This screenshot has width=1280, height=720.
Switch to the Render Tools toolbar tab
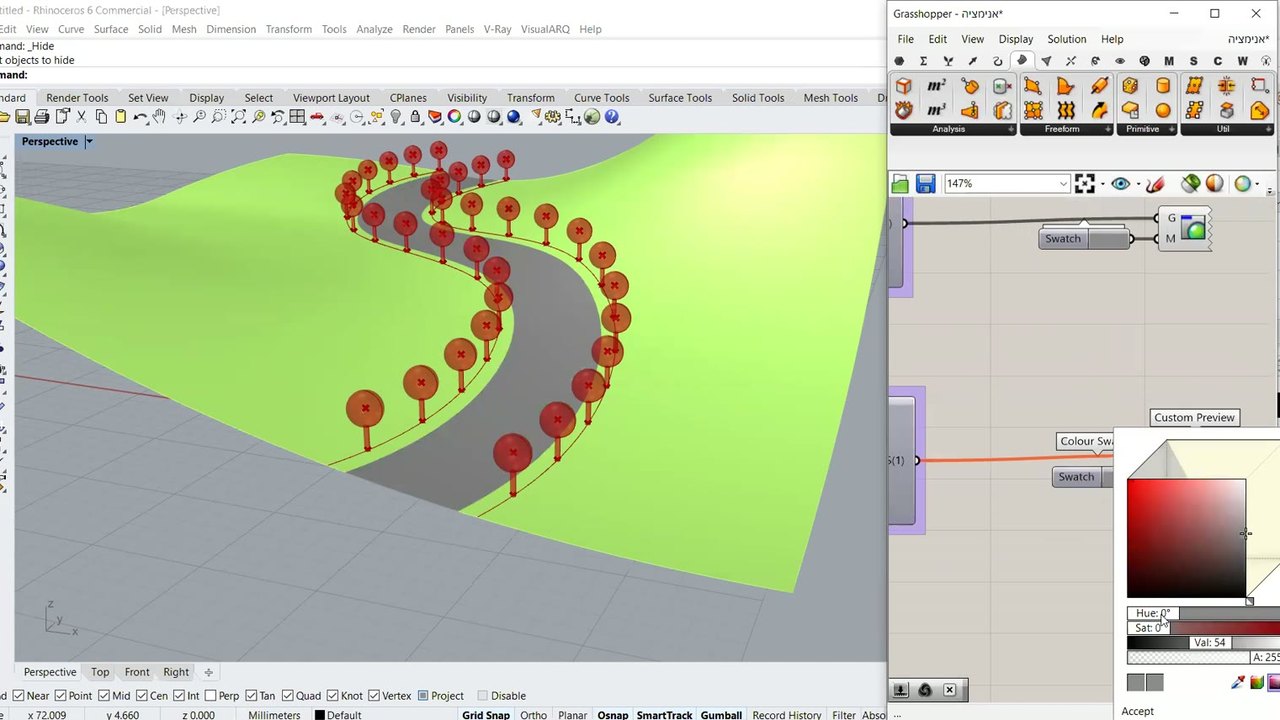point(77,98)
